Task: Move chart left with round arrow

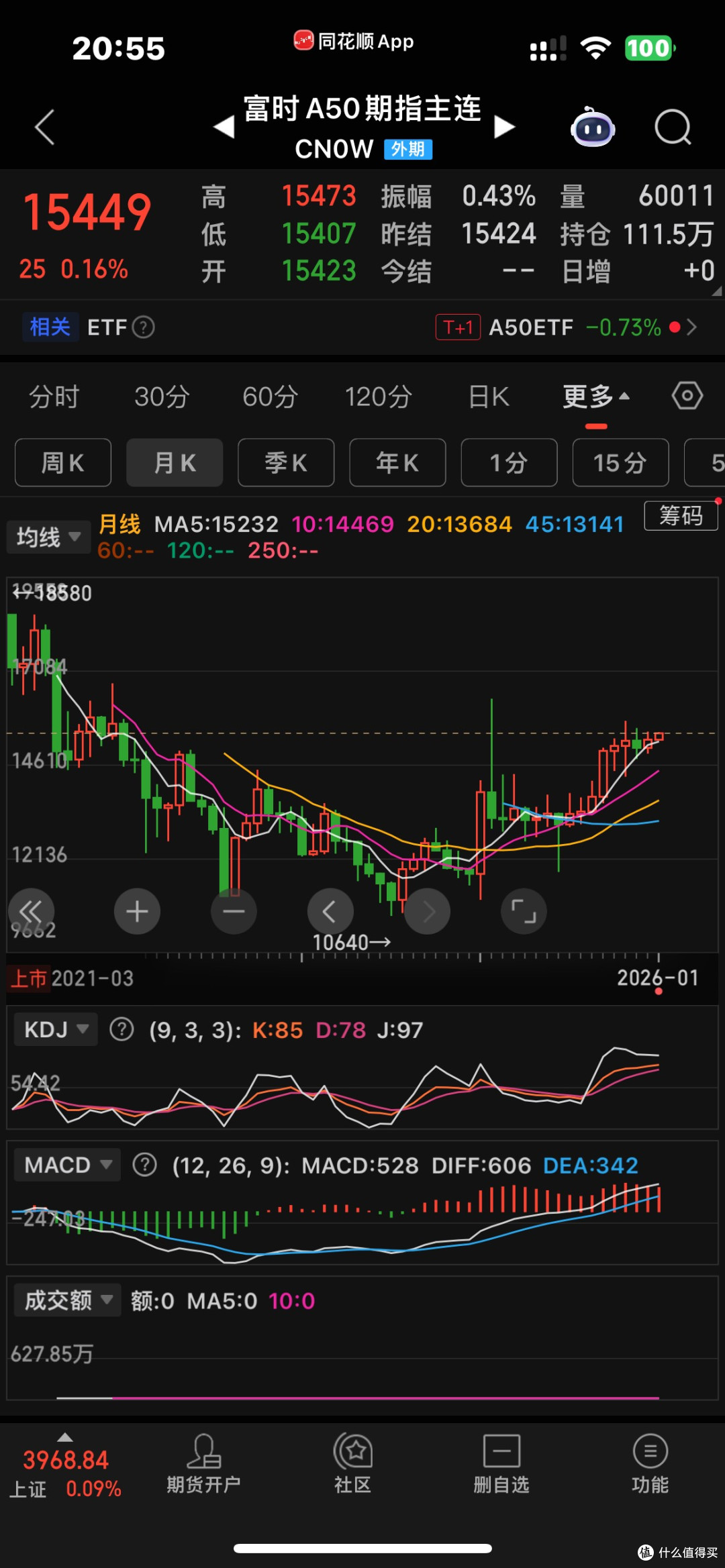Action: 330,911
